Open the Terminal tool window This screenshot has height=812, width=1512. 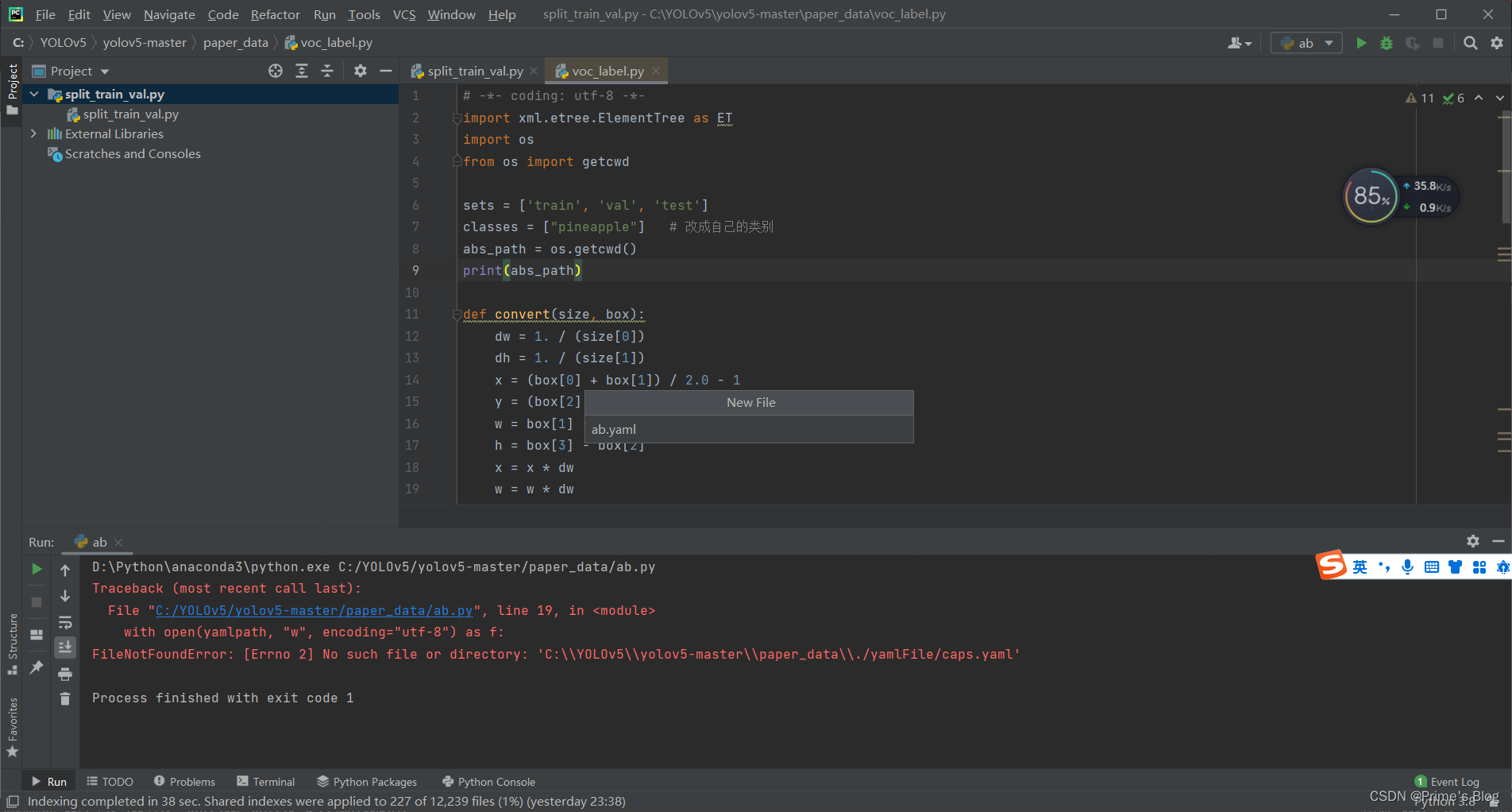pos(265,782)
